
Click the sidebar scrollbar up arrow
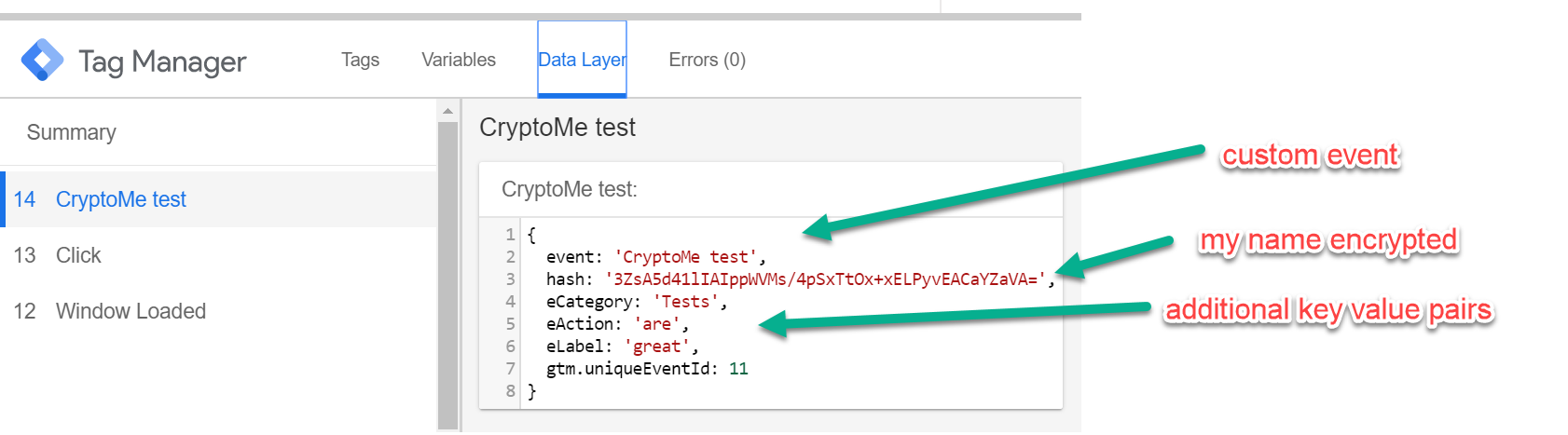tap(447, 111)
